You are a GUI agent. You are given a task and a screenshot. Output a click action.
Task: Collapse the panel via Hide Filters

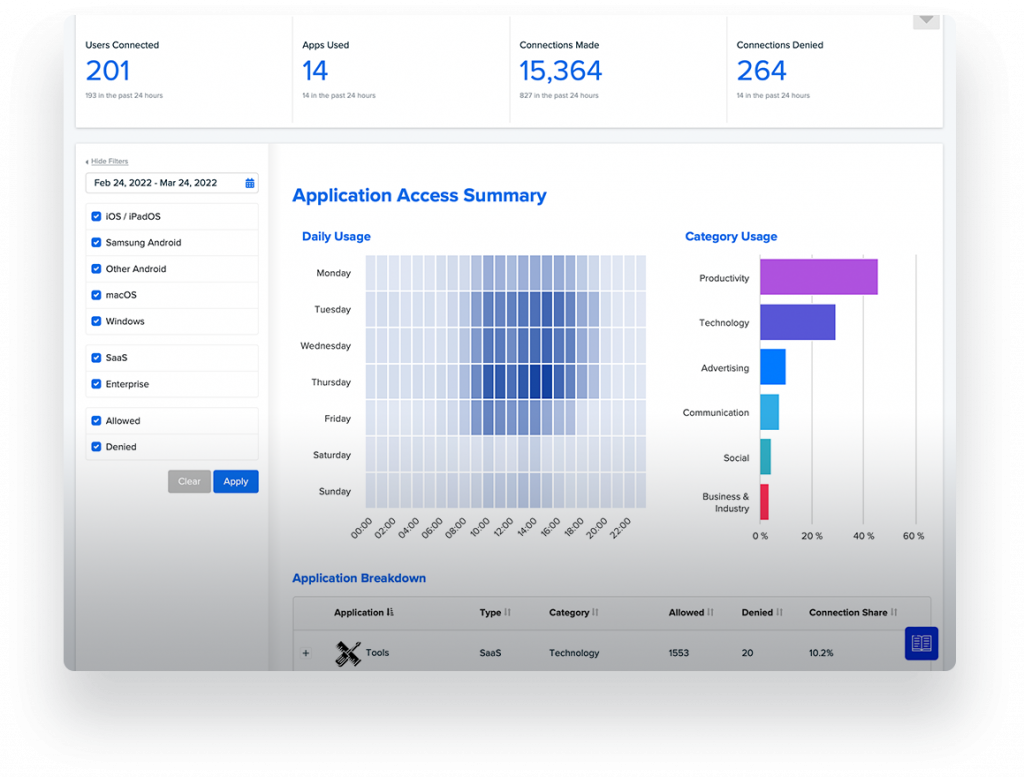pos(109,161)
